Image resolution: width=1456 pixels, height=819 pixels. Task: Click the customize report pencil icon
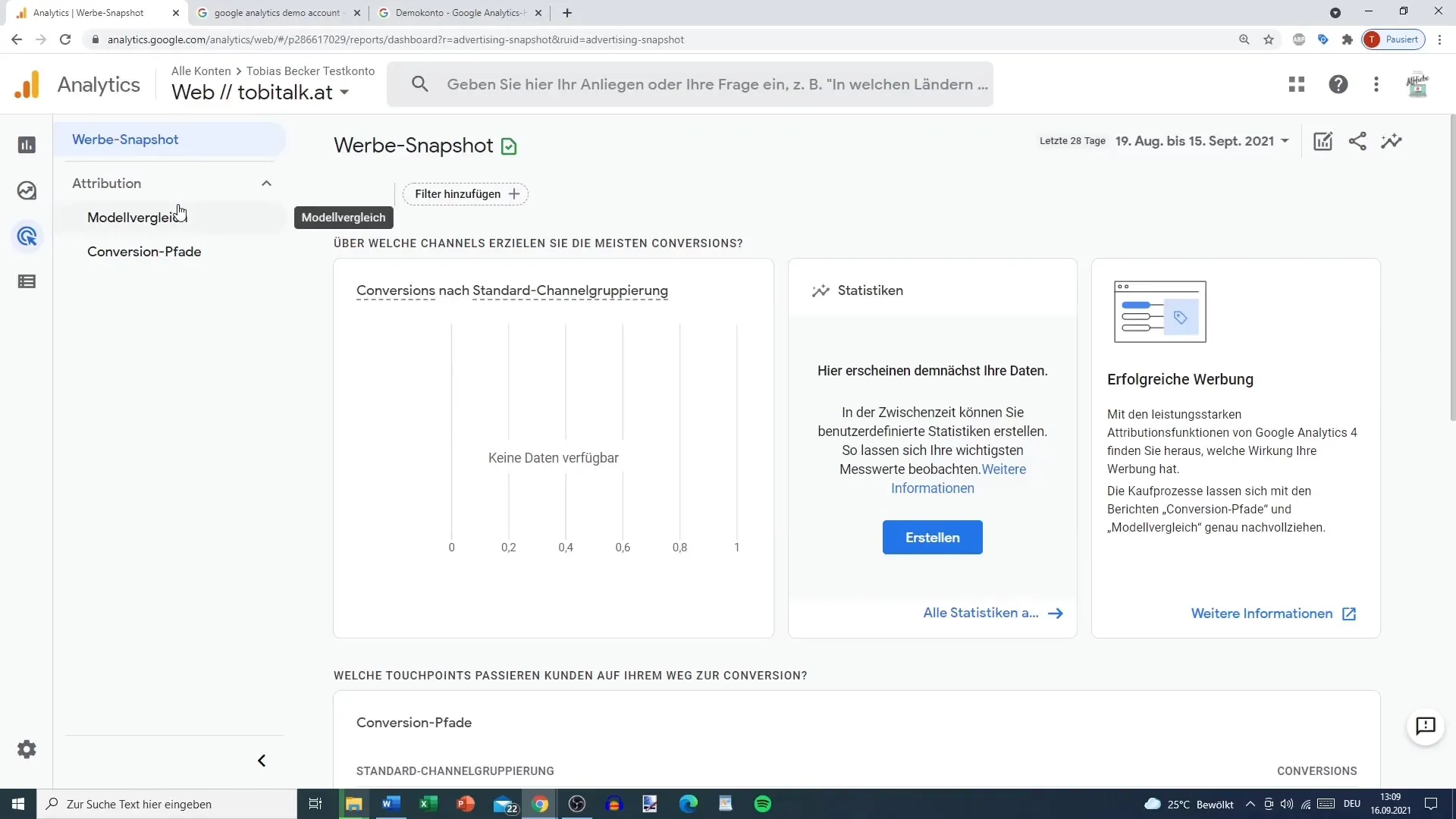(1323, 141)
